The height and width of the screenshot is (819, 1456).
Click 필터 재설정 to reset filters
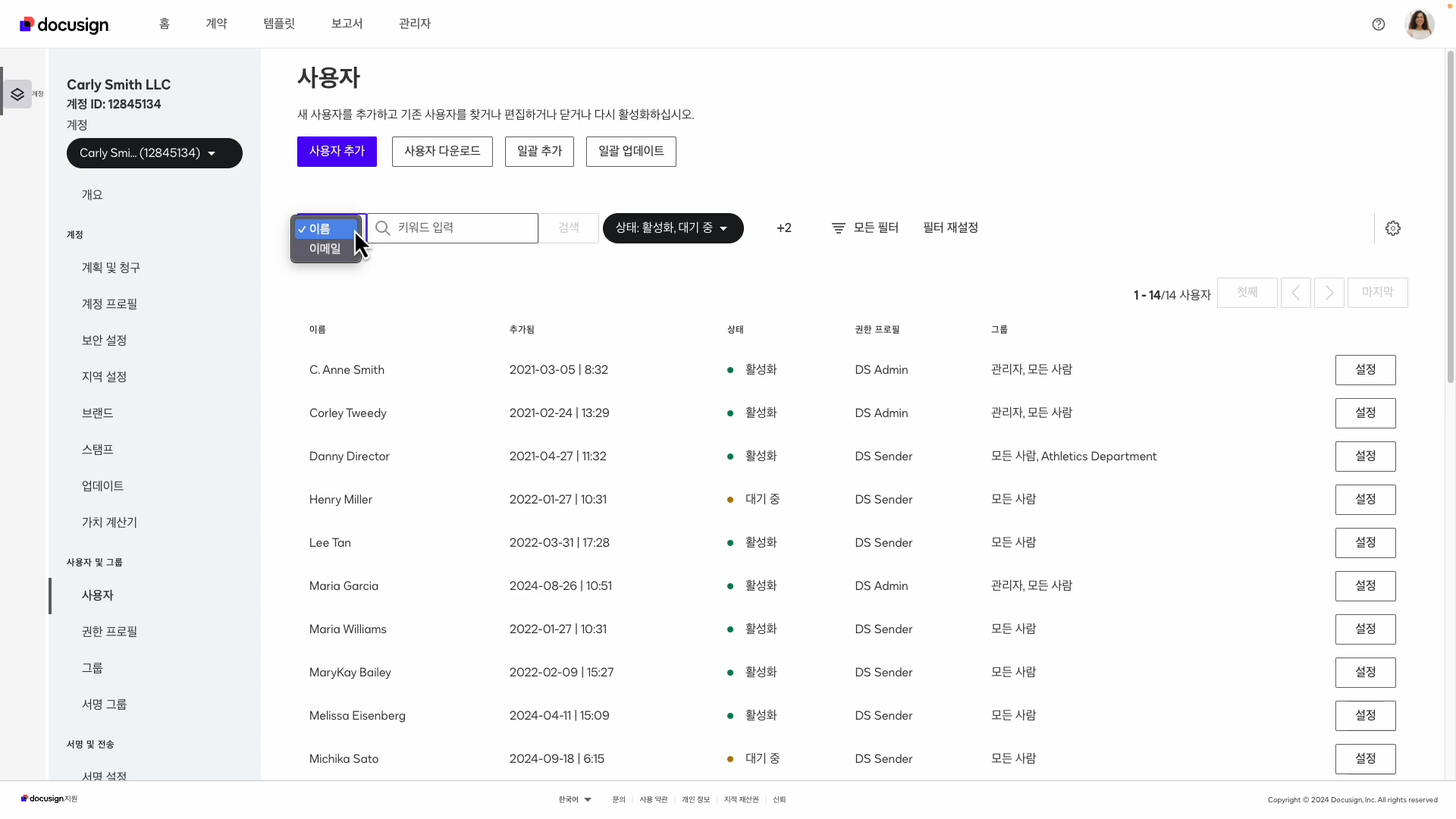(950, 228)
